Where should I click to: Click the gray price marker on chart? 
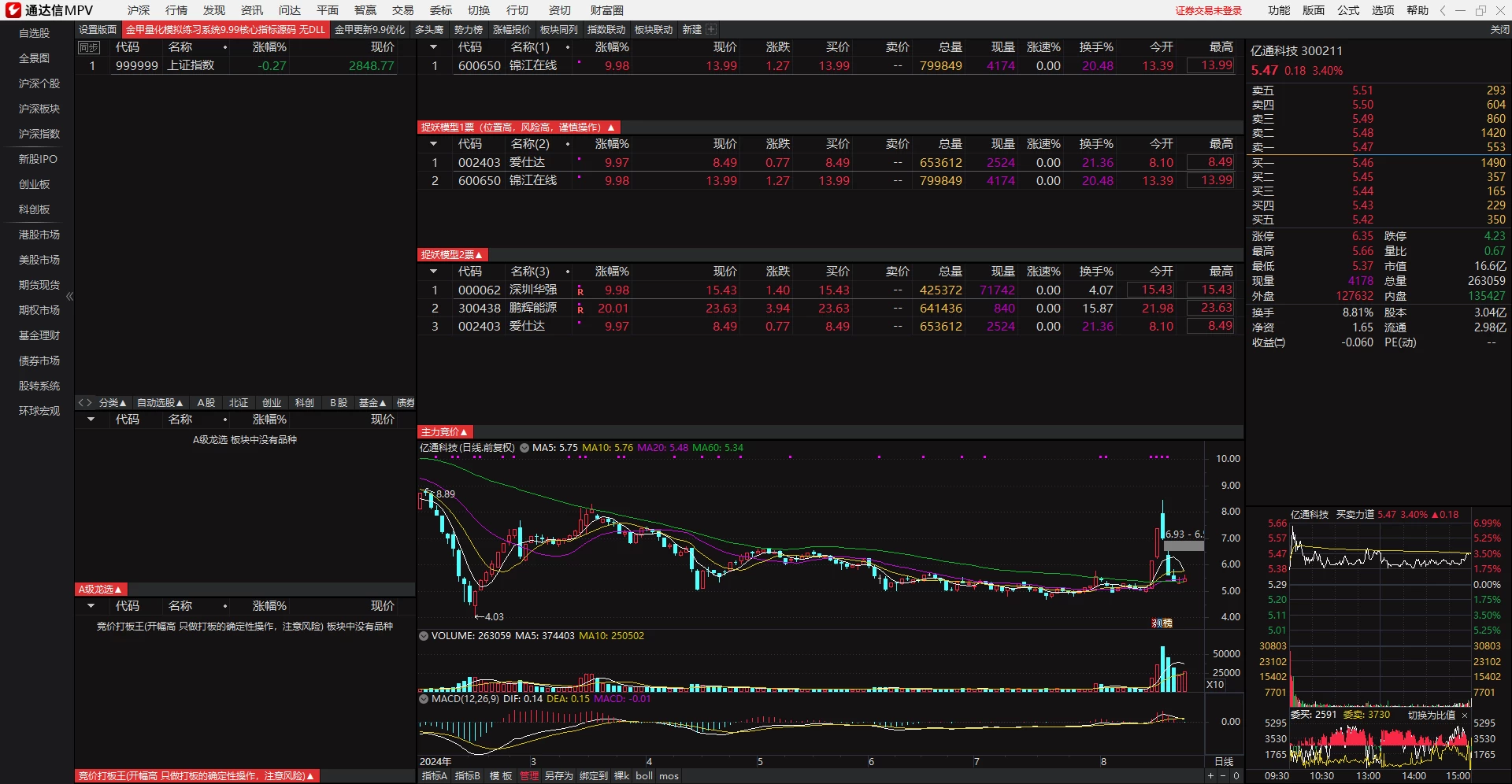[x=1184, y=545]
